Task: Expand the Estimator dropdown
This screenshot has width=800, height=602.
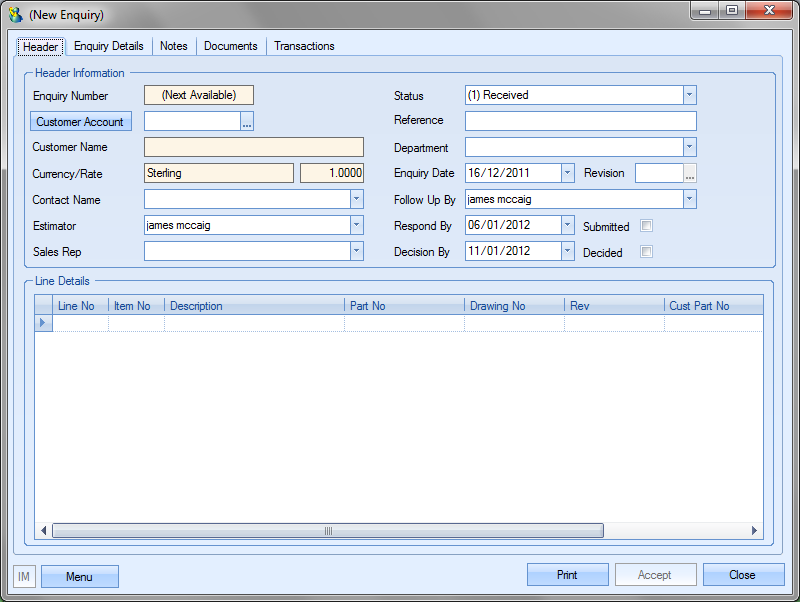Action: point(356,225)
